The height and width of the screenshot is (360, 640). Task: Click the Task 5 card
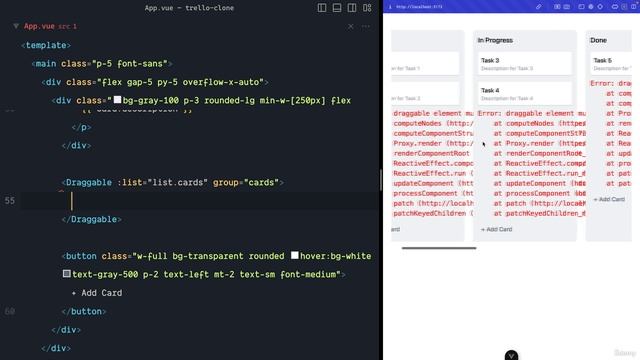point(611,64)
